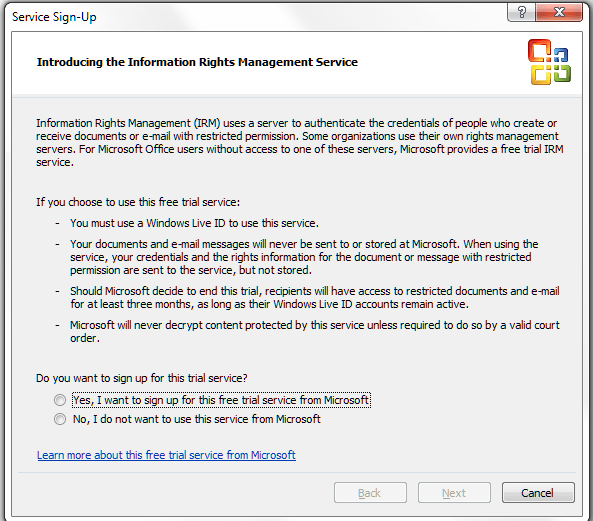This screenshot has height=521, width=593.
Task: Select 'Yes, I want to sign up' radio button
Action: (60, 400)
